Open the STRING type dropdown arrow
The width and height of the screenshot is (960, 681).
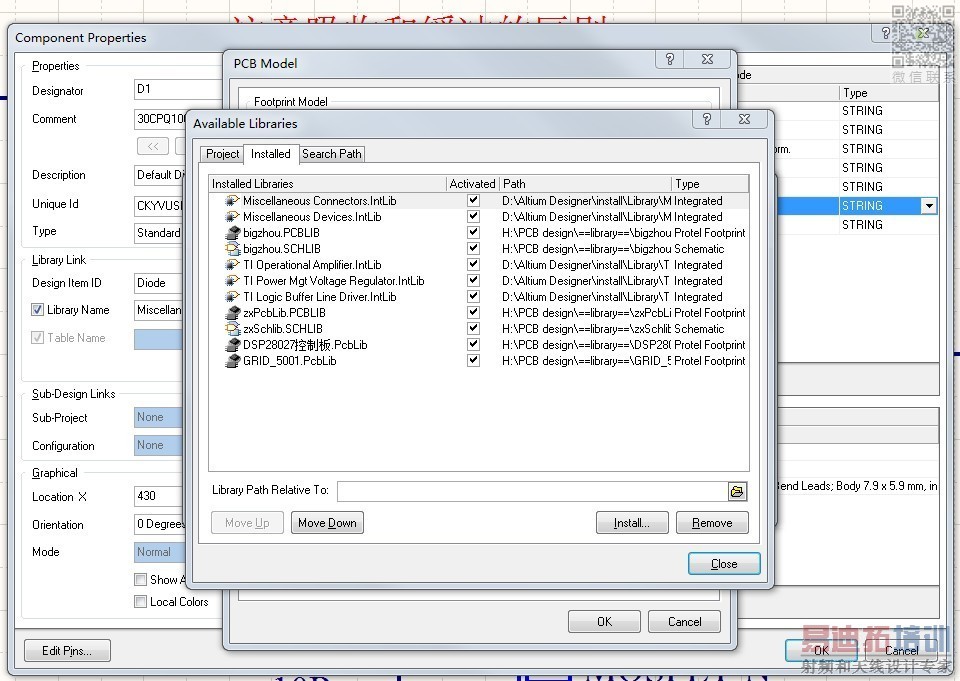click(x=929, y=206)
